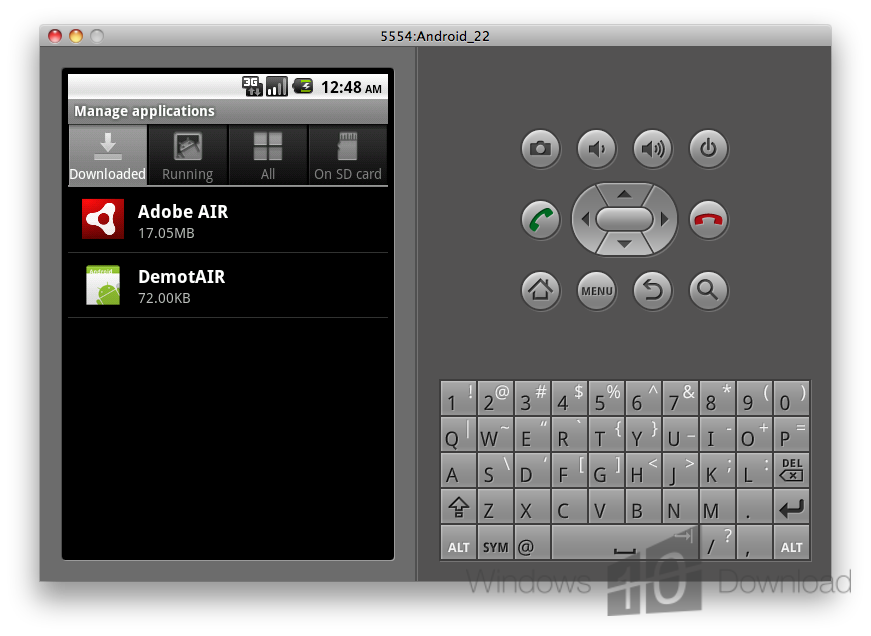Click the 0 key
The height and width of the screenshot is (636, 871).
tap(792, 398)
